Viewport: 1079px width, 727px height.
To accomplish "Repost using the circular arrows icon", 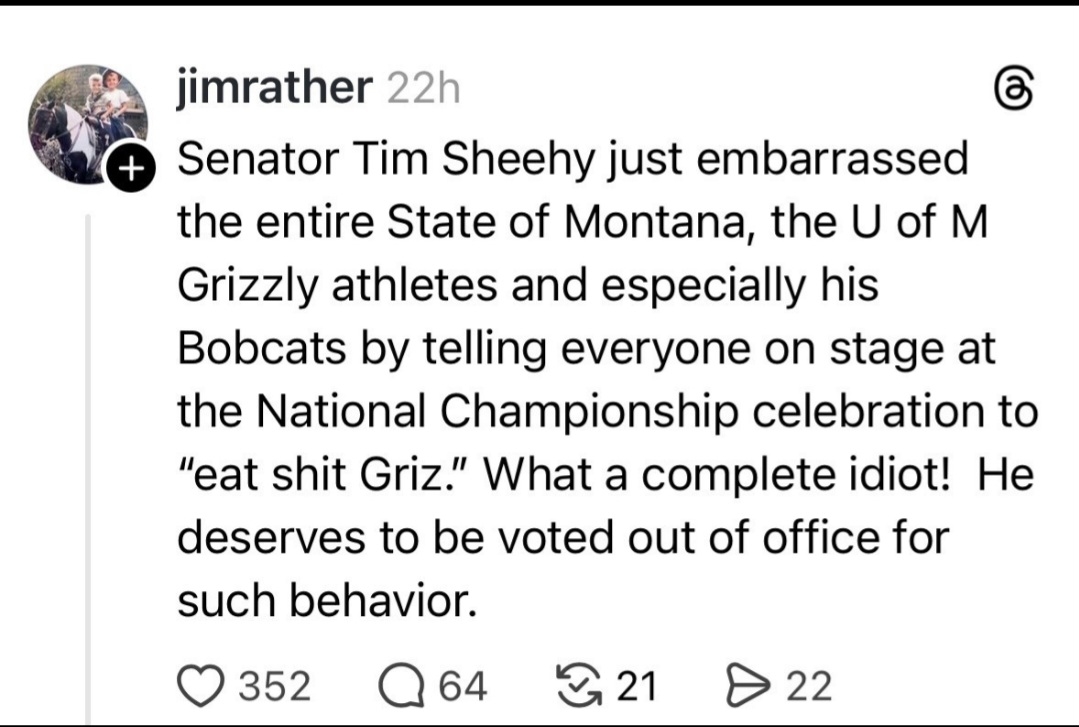I will [x=576, y=686].
